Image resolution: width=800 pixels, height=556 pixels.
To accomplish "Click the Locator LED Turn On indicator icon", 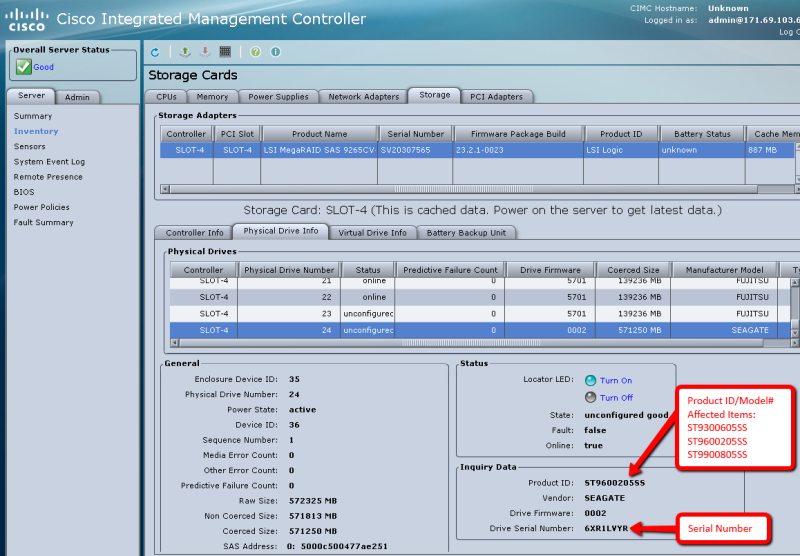I will coord(590,381).
